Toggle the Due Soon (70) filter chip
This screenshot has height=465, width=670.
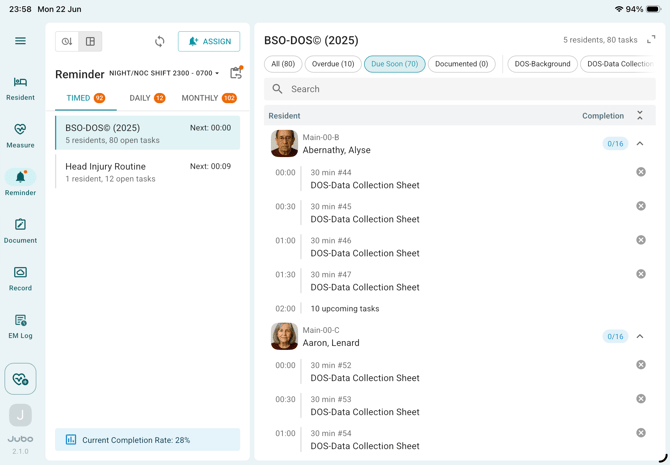(394, 64)
